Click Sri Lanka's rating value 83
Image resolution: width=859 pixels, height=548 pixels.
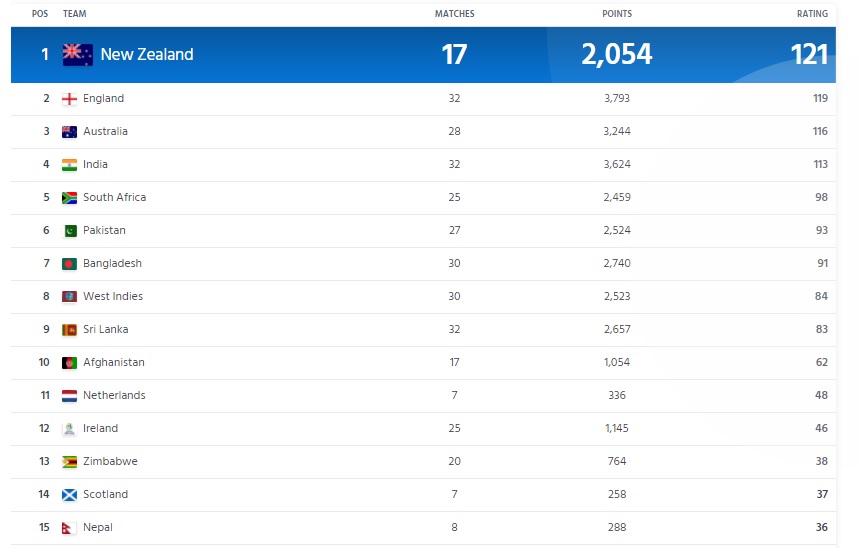(821, 329)
